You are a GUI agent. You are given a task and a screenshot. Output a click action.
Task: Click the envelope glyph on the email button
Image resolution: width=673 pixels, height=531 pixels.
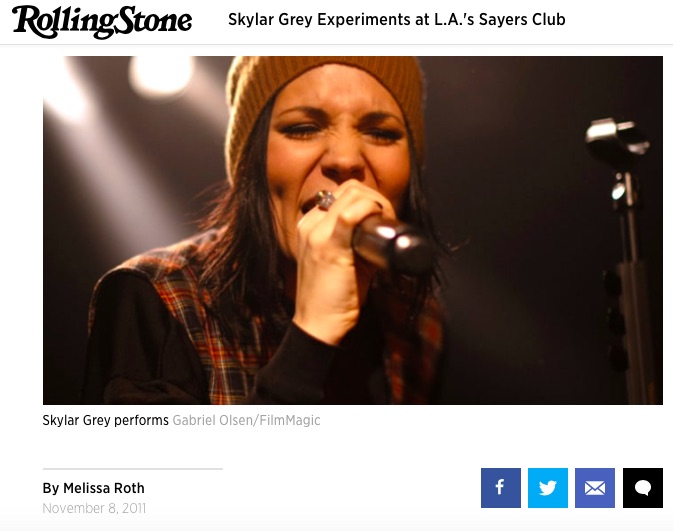595,488
